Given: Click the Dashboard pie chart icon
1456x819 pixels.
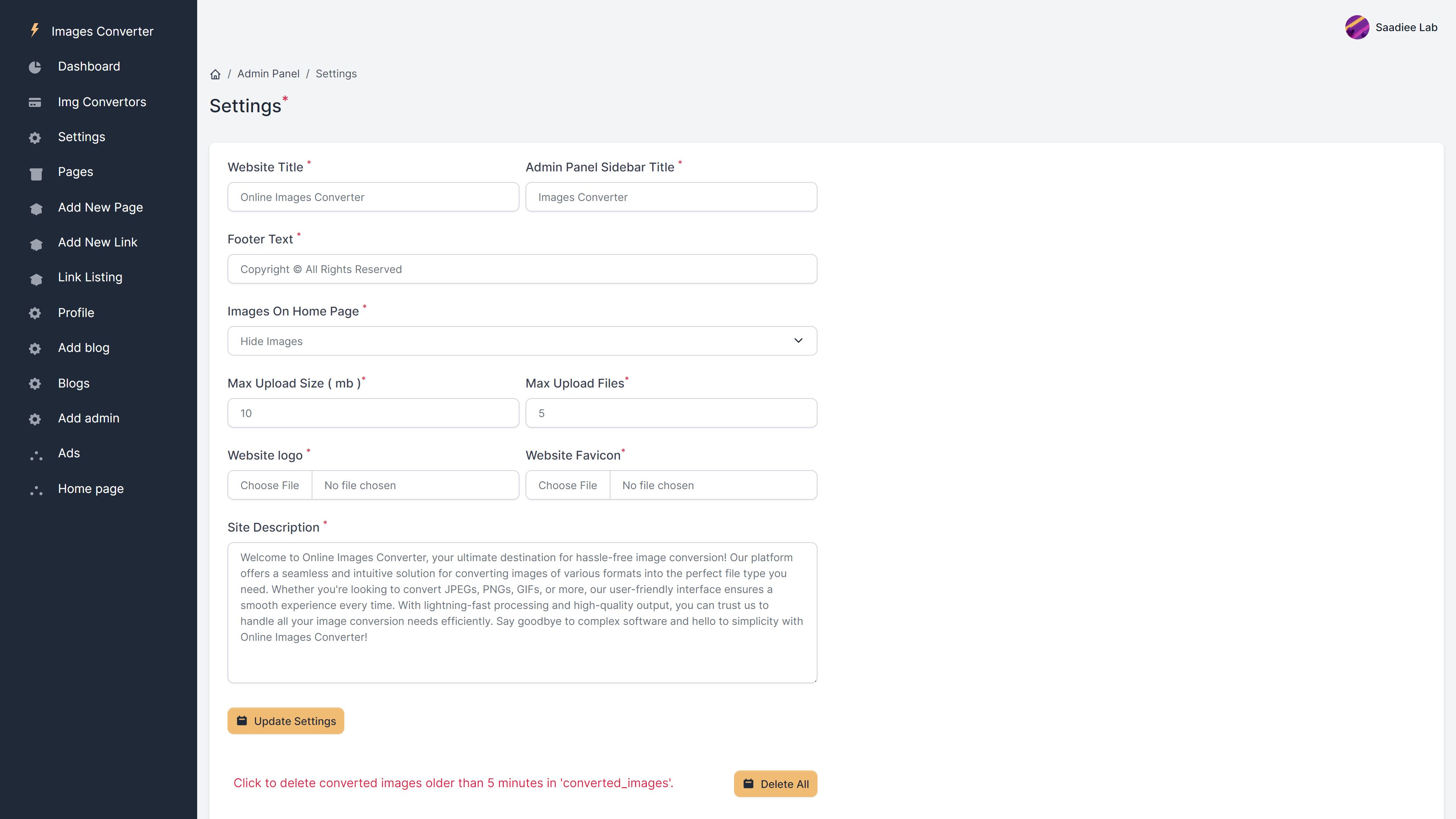Looking at the screenshot, I should 35,67.
